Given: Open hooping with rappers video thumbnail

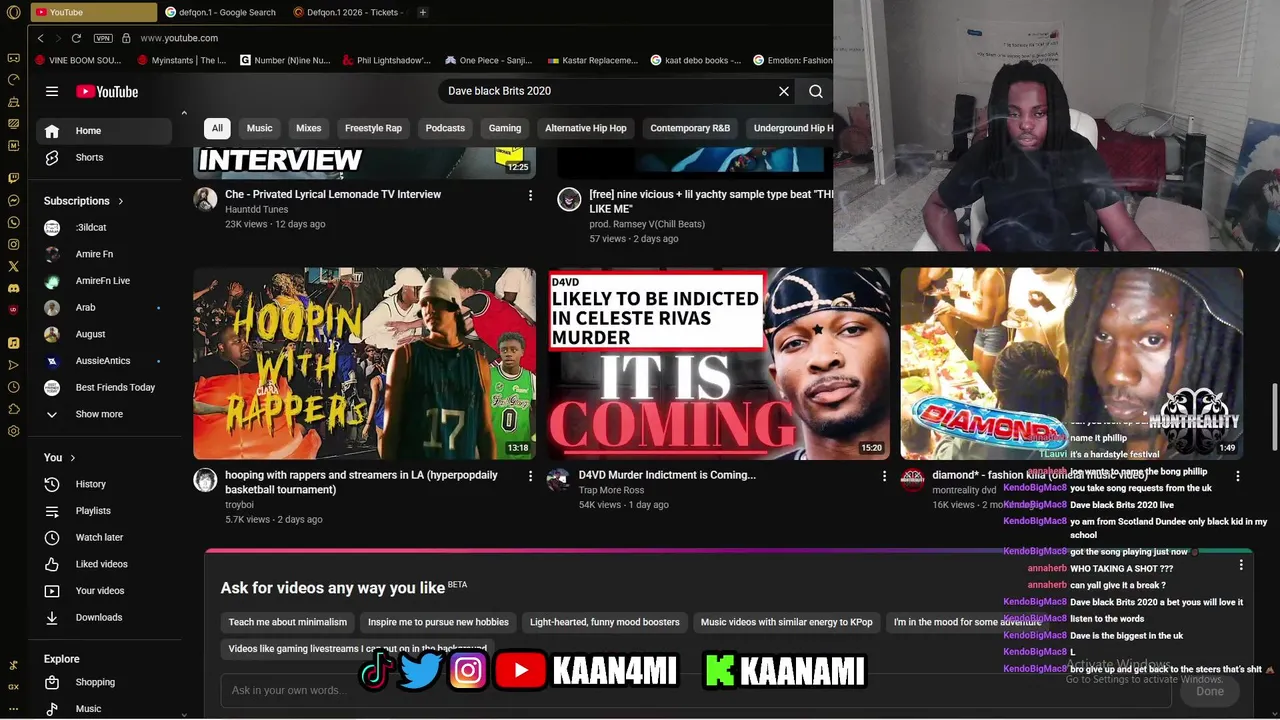Looking at the screenshot, I should pyautogui.click(x=364, y=364).
